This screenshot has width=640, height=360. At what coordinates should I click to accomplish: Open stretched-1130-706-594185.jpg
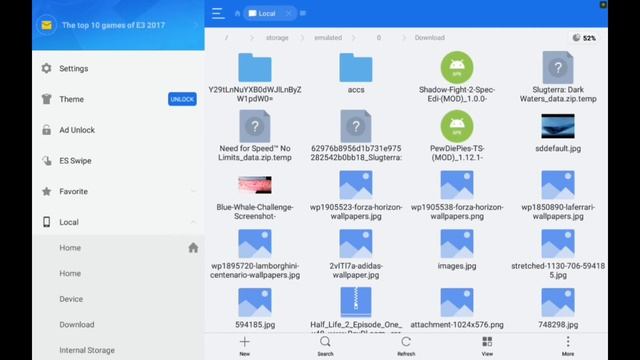[558, 254]
